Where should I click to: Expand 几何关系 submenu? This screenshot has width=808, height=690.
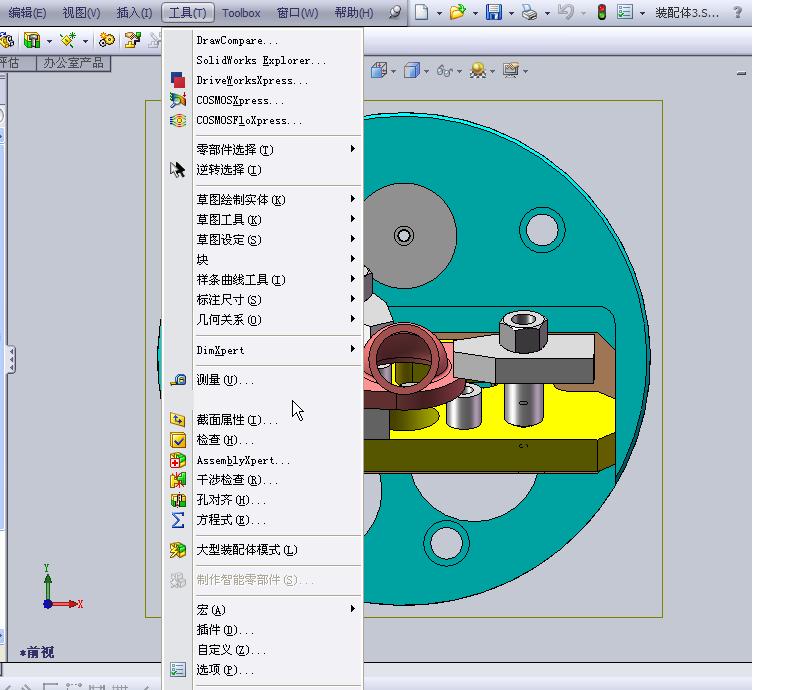[x=276, y=320]
